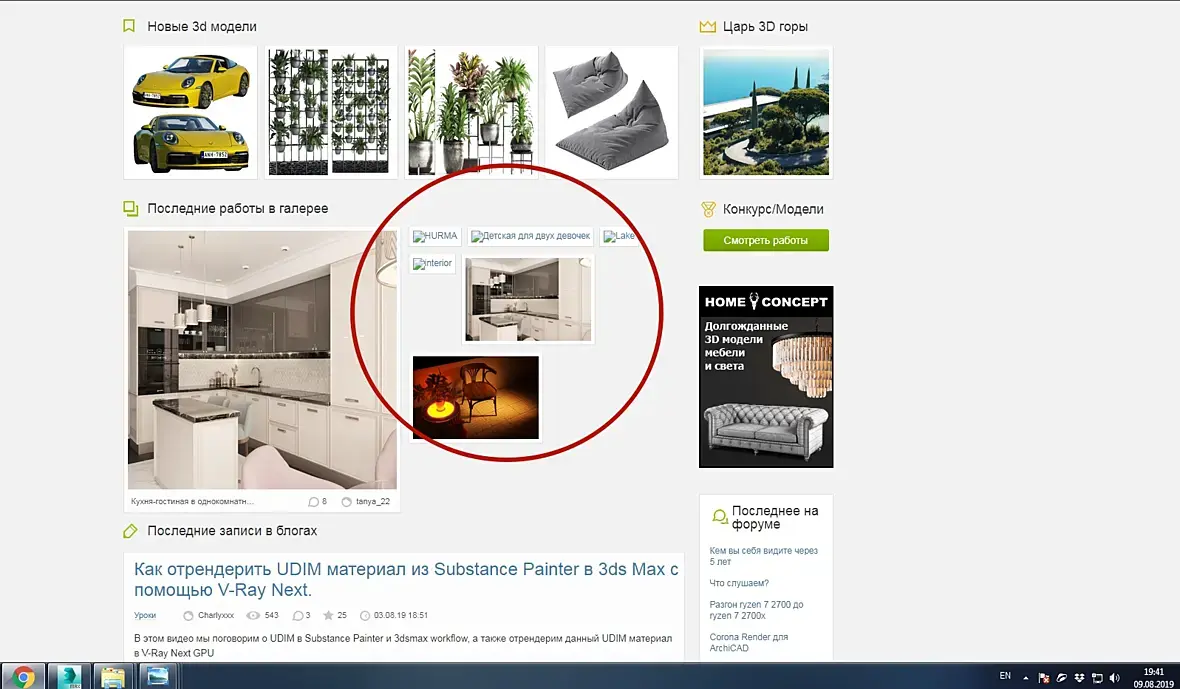Open File Explorer folder from the taskbar
The width and height of the screenshot is (1180, 689).
coord(113,676)
